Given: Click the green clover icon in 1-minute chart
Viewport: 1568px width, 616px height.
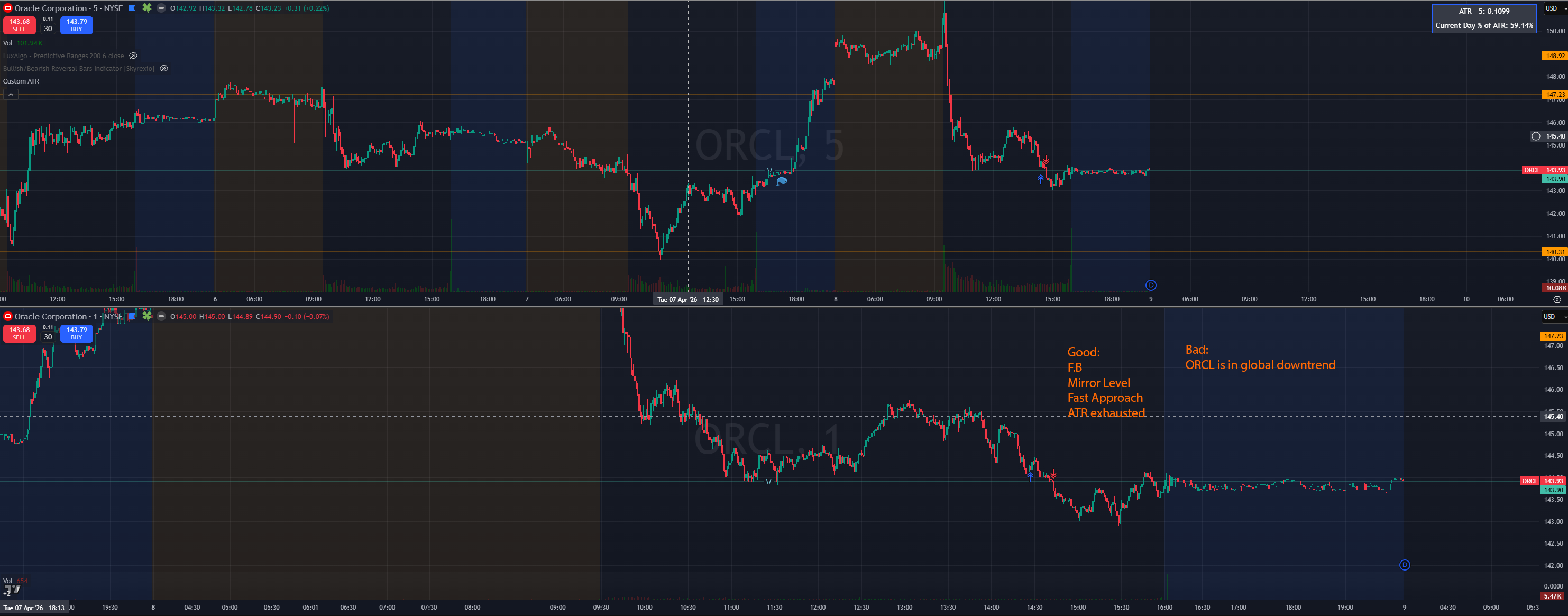Looking at the screenshot, I should pos(146,316).
